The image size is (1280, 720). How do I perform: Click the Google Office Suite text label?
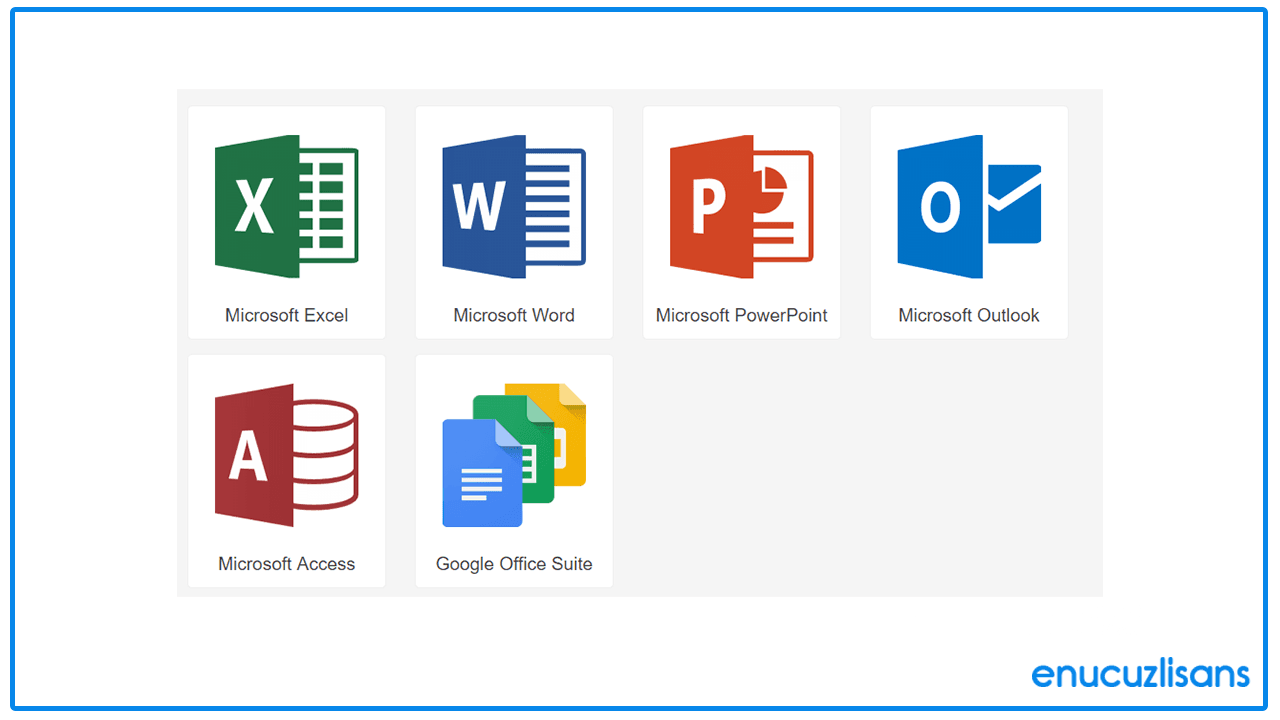tap(514, 563)
